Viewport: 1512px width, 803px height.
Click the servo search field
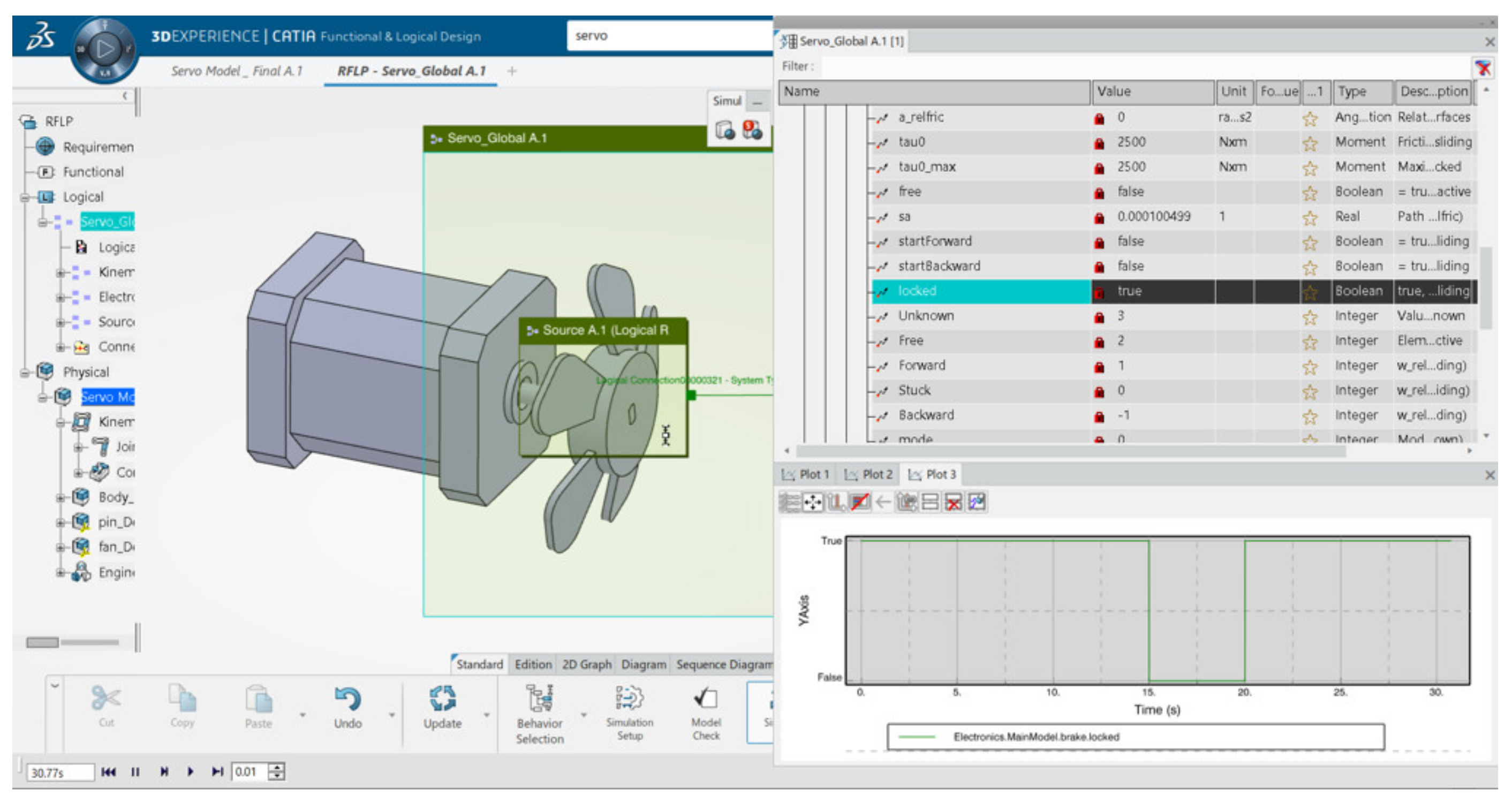[x=669, y=36]
